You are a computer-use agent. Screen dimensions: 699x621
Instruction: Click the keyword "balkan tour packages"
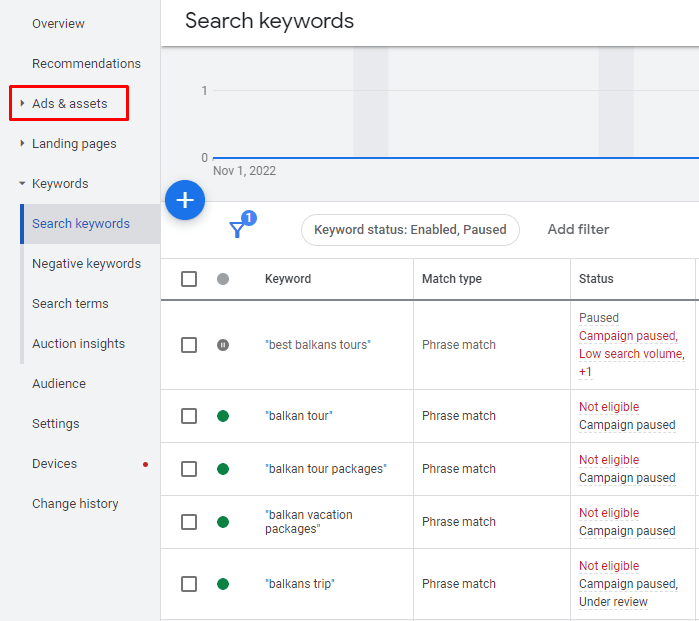pos(326,469)
